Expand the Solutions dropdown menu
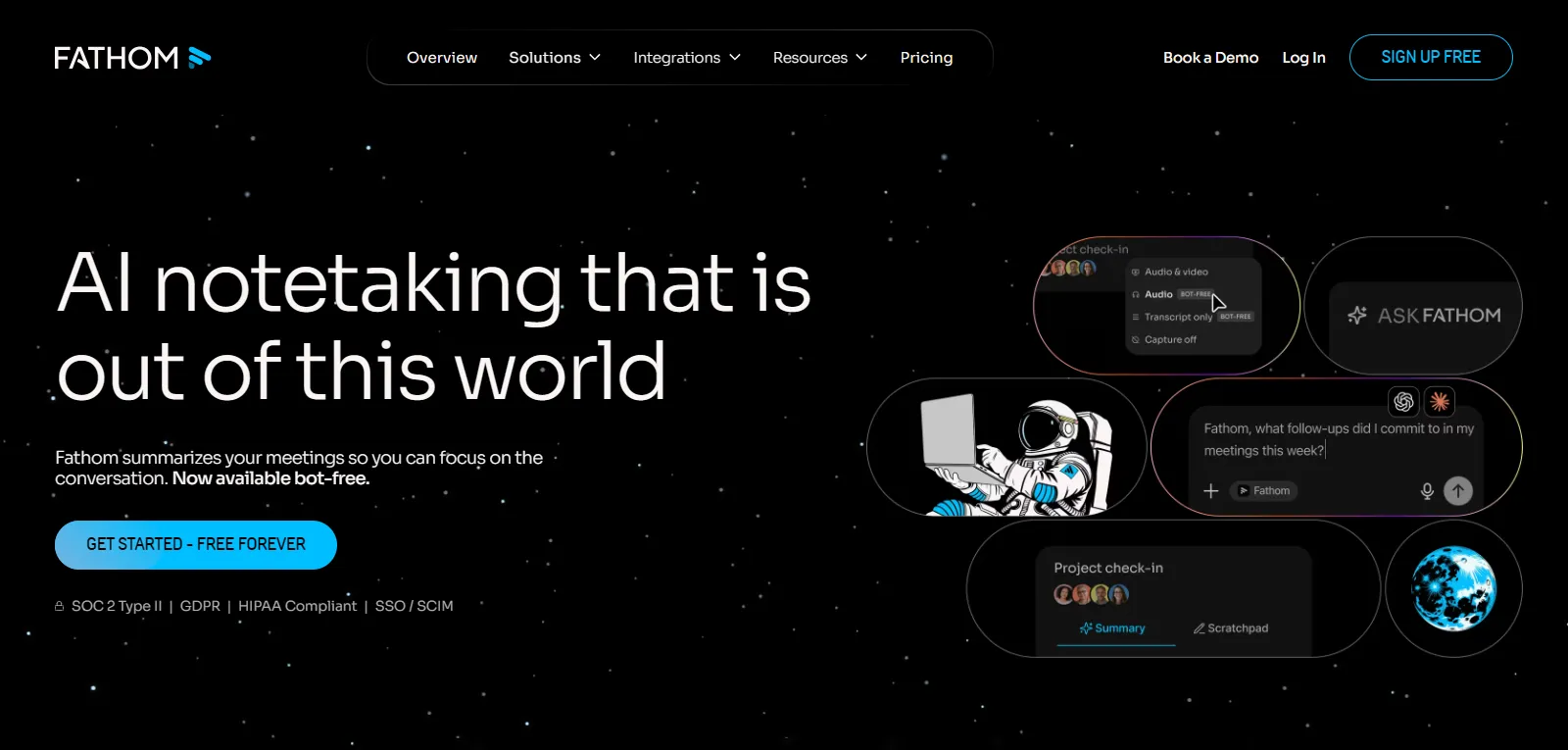This screenshot has height=750, width=1568. (555, 58)
